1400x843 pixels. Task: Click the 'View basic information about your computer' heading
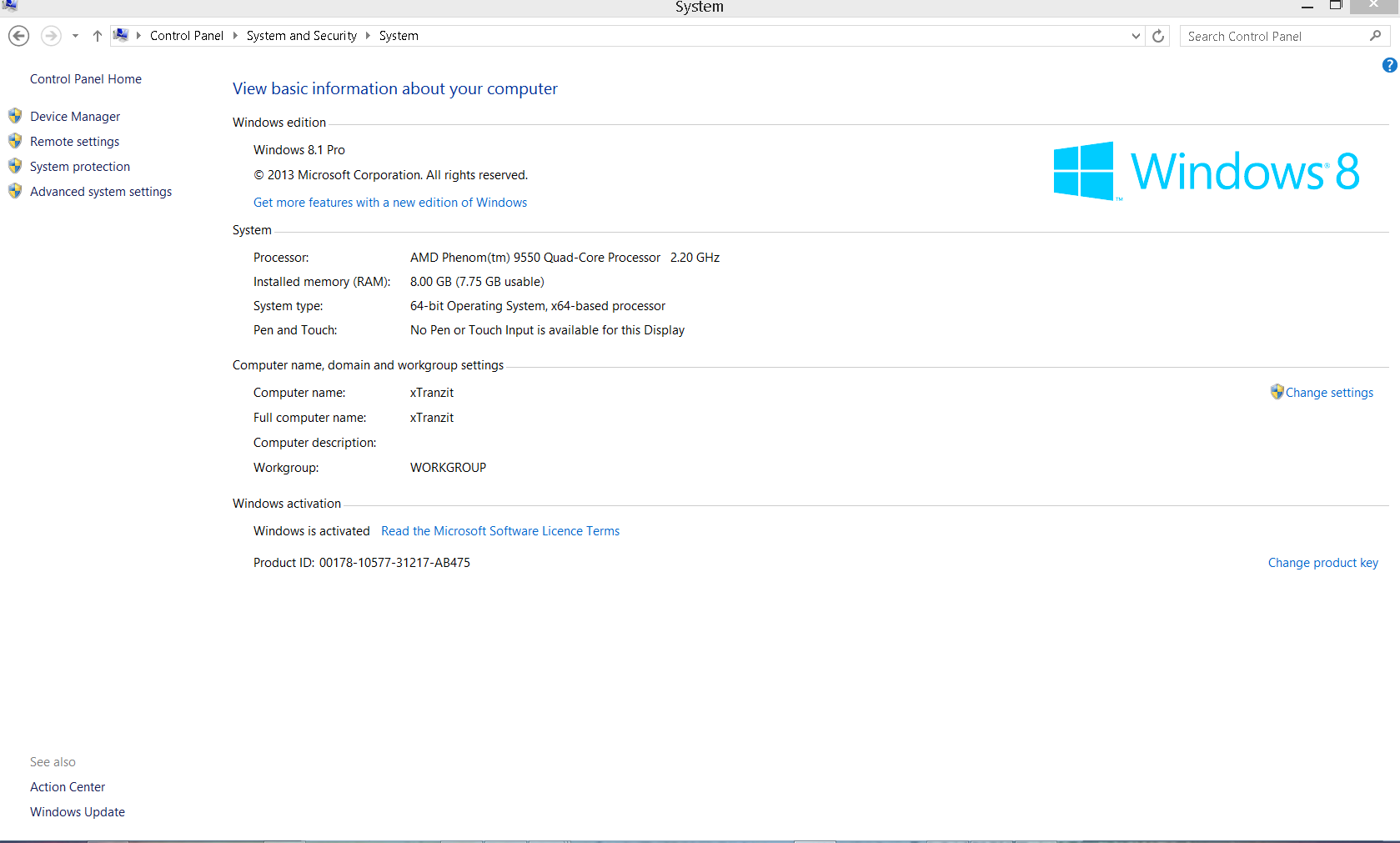click(x=395, y=88)
